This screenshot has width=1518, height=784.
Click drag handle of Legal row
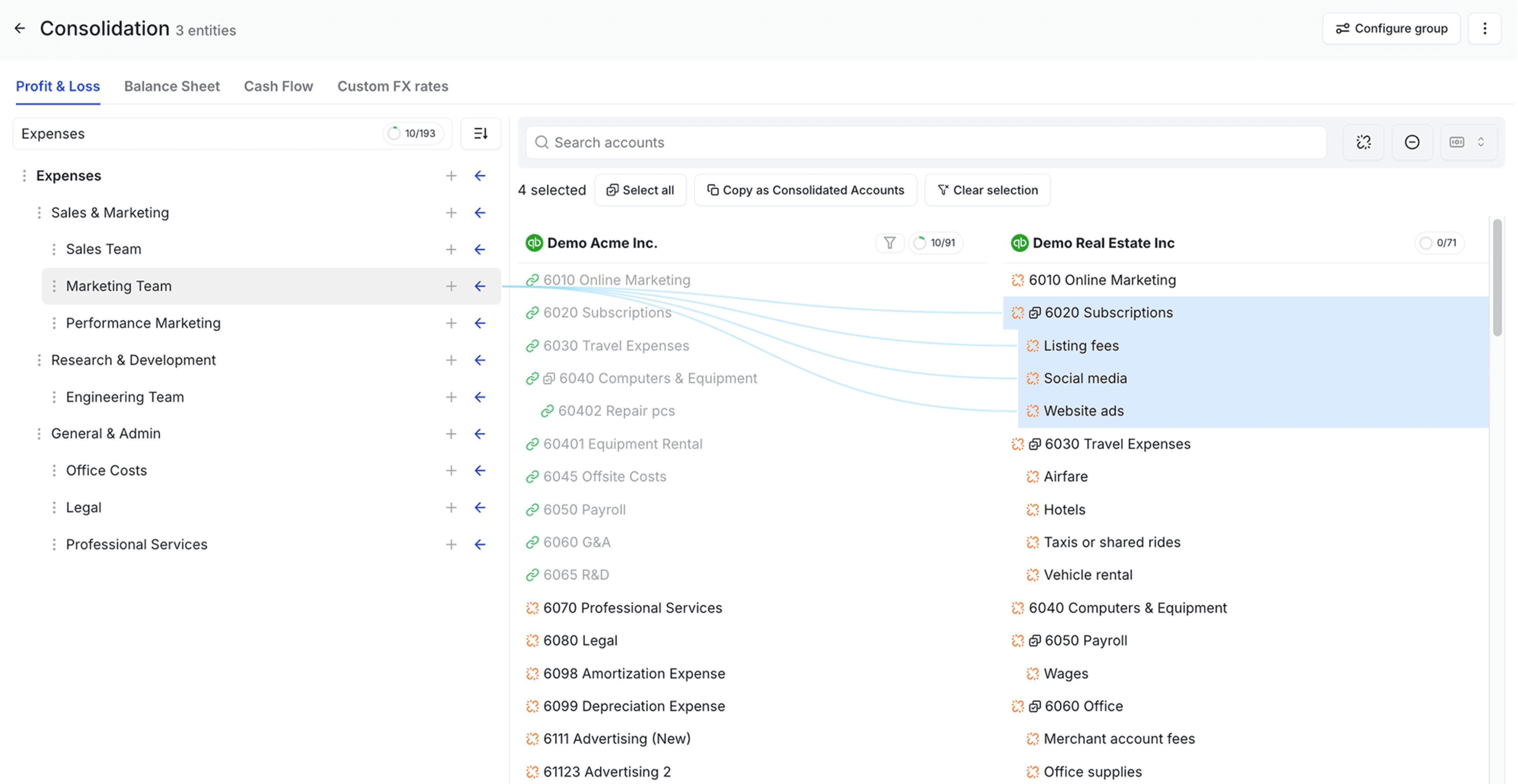point(54,508)
